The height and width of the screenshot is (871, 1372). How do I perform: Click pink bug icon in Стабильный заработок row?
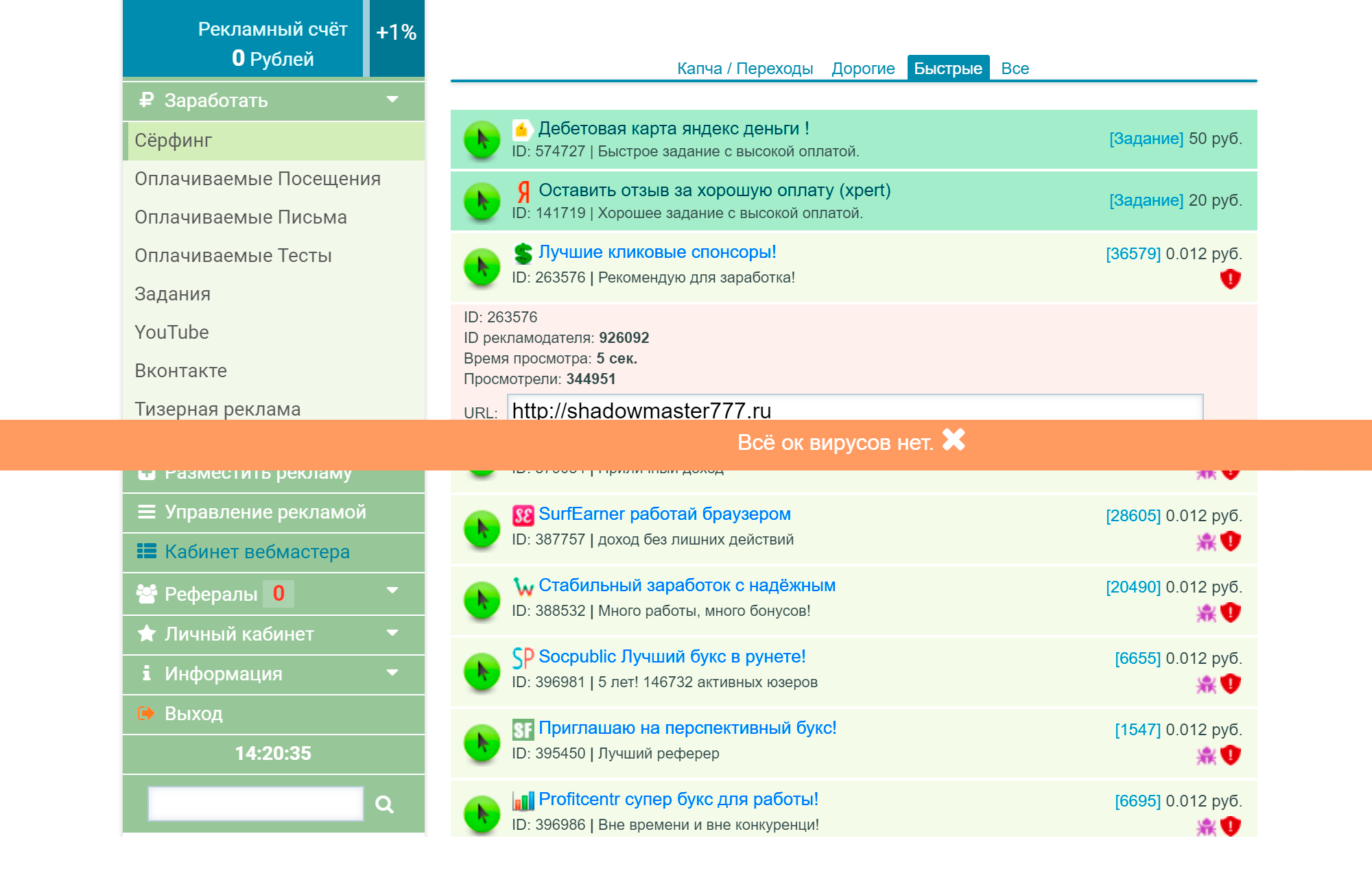click(1207, 613)
